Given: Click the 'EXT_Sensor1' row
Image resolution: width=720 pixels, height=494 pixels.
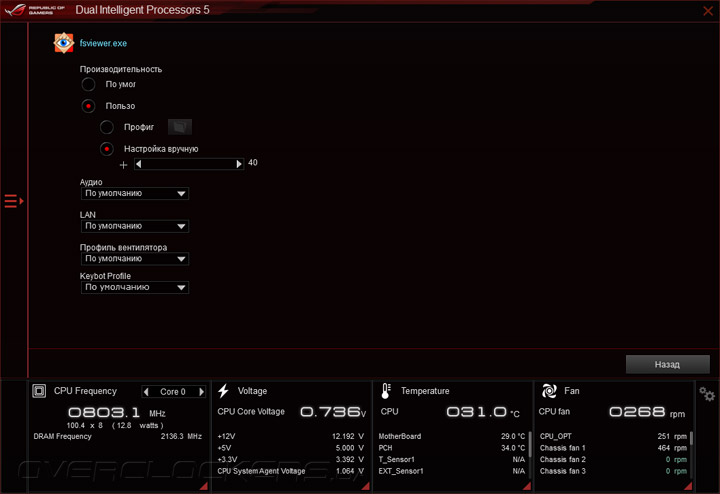Looking at the screenshot, I should click(x=452, y=471).
